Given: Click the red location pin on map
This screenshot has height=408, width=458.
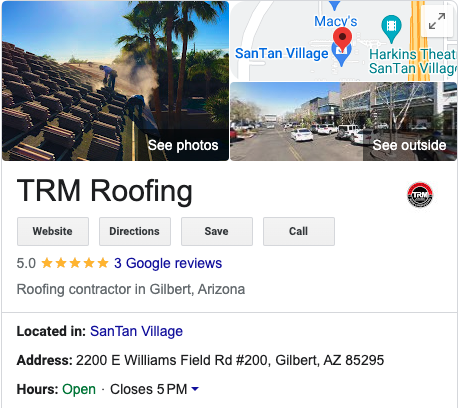Looking at the screenshot, I should pos(342,39).
